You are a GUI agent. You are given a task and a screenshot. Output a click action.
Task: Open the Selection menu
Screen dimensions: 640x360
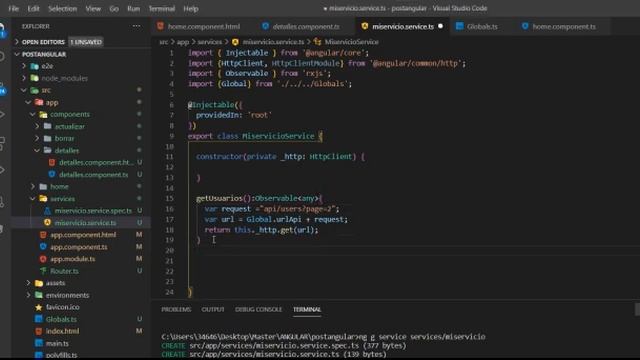point(62,9)
